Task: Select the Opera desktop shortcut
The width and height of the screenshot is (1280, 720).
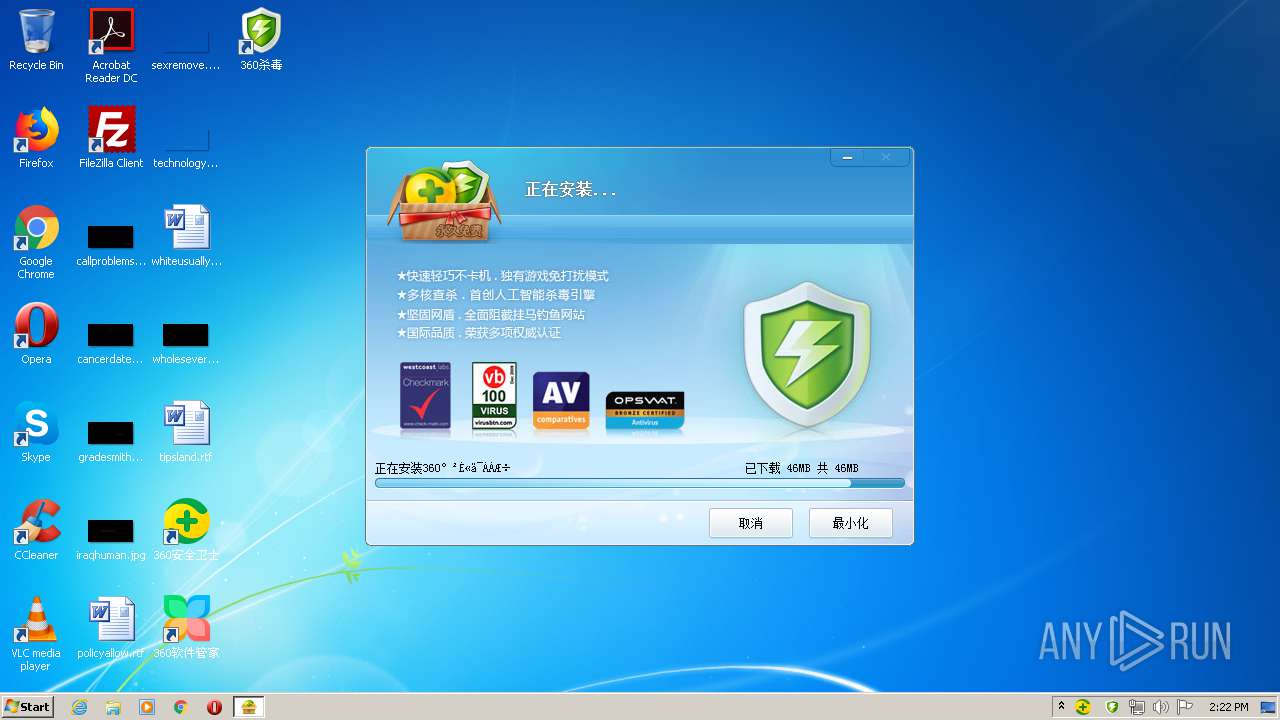Action: [x=36, y=334]
